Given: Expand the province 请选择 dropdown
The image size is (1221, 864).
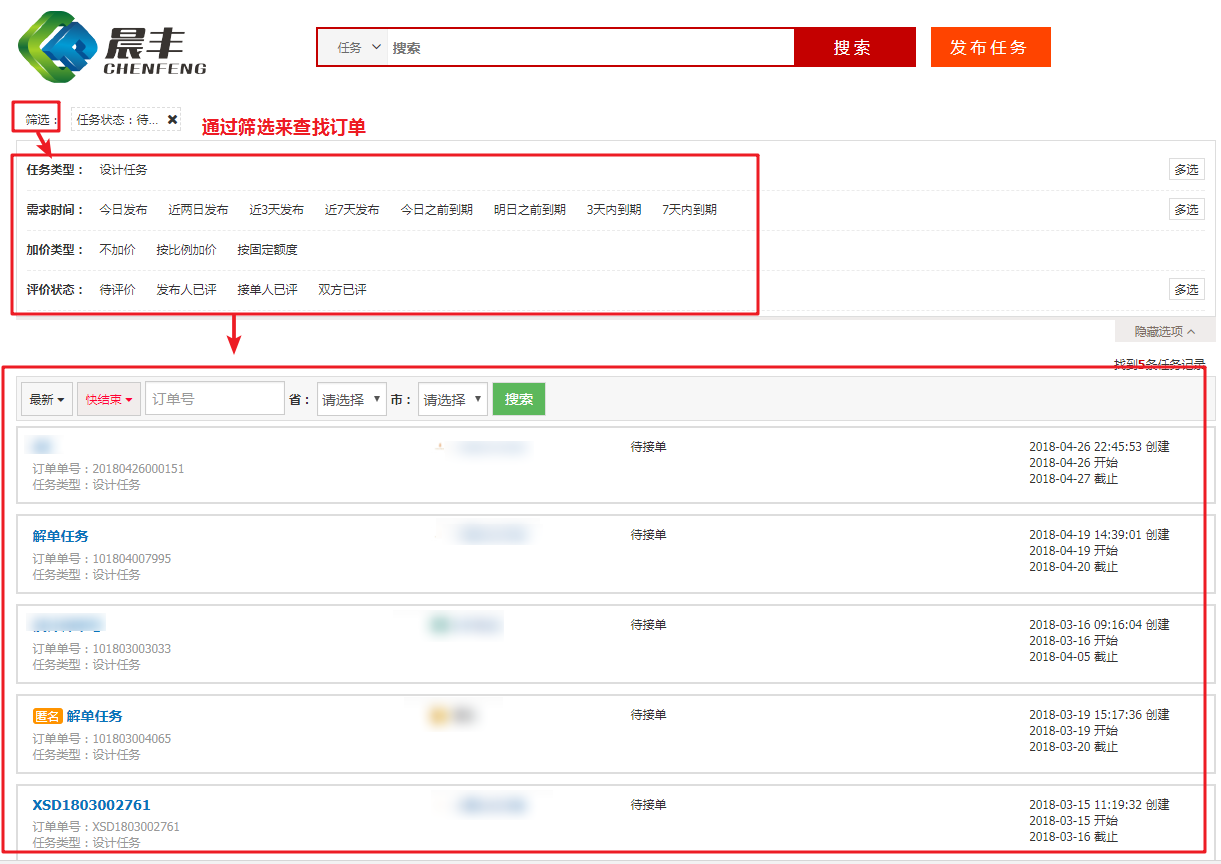Looking at the screenshot, I should 351,399.
